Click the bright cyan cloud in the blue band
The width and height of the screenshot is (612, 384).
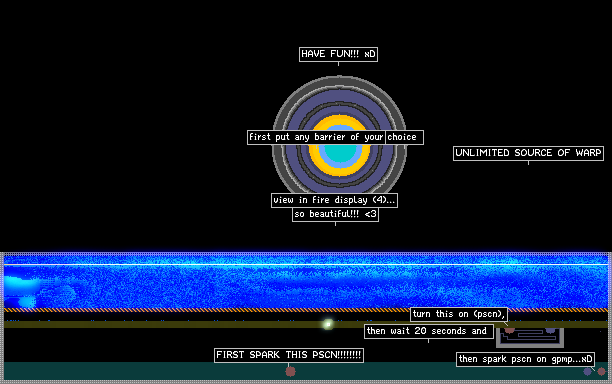click(21, 291)
